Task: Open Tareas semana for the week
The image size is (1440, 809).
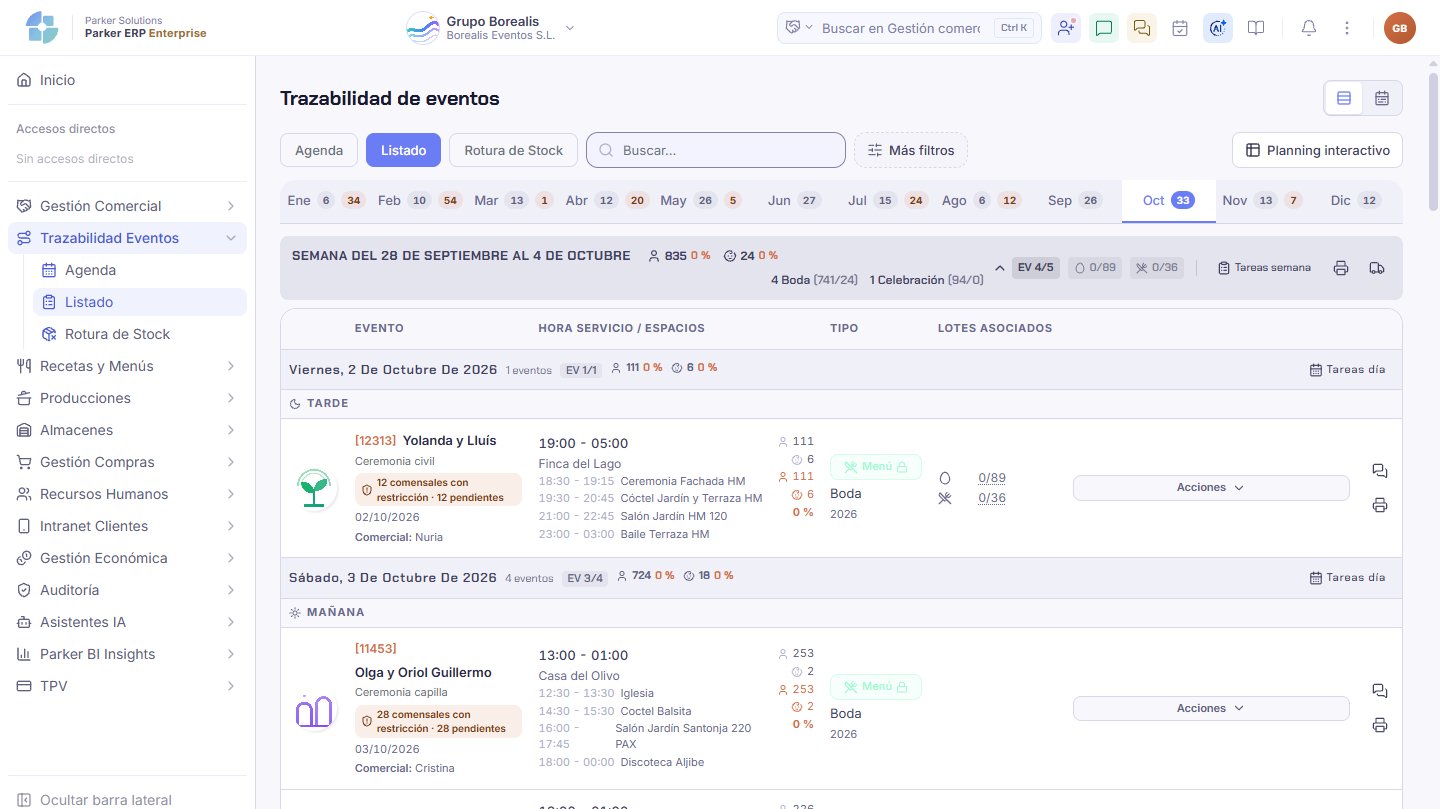Action: tap(1264, 268)
